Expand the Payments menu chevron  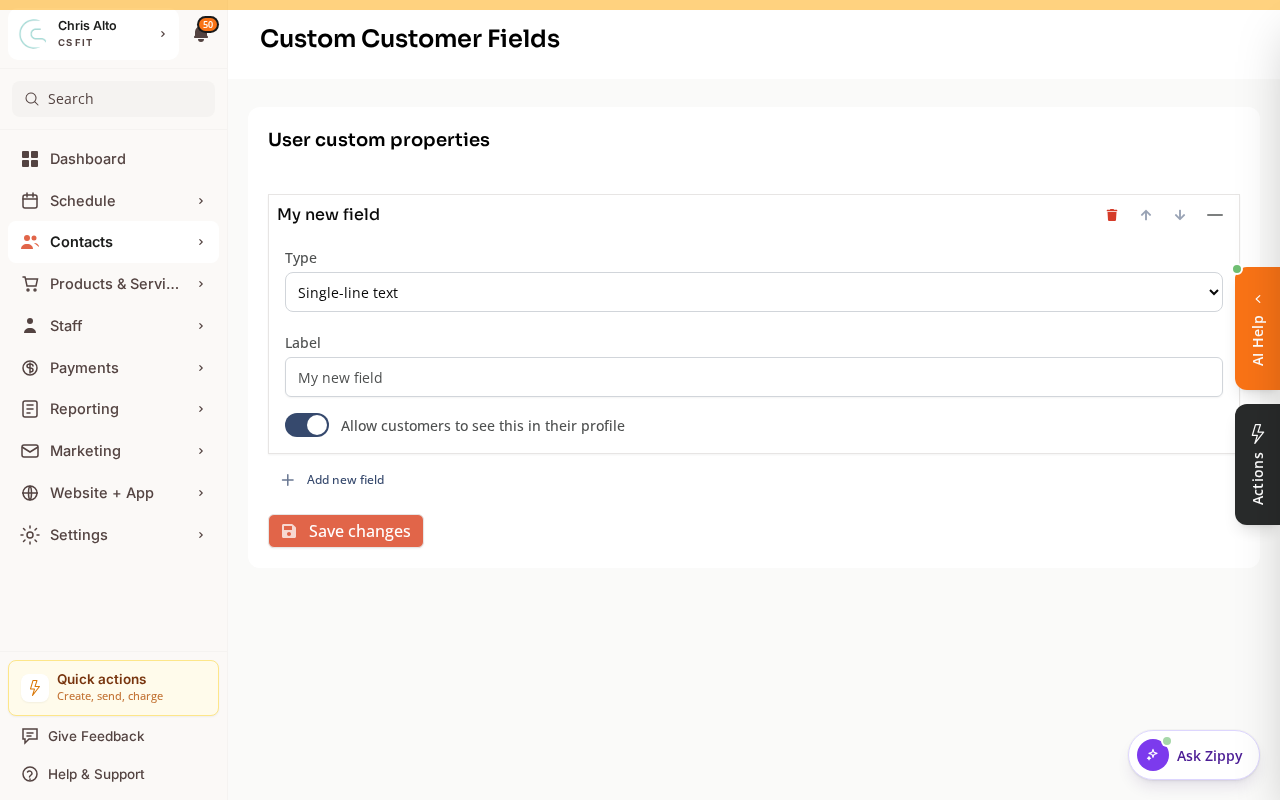201,368
